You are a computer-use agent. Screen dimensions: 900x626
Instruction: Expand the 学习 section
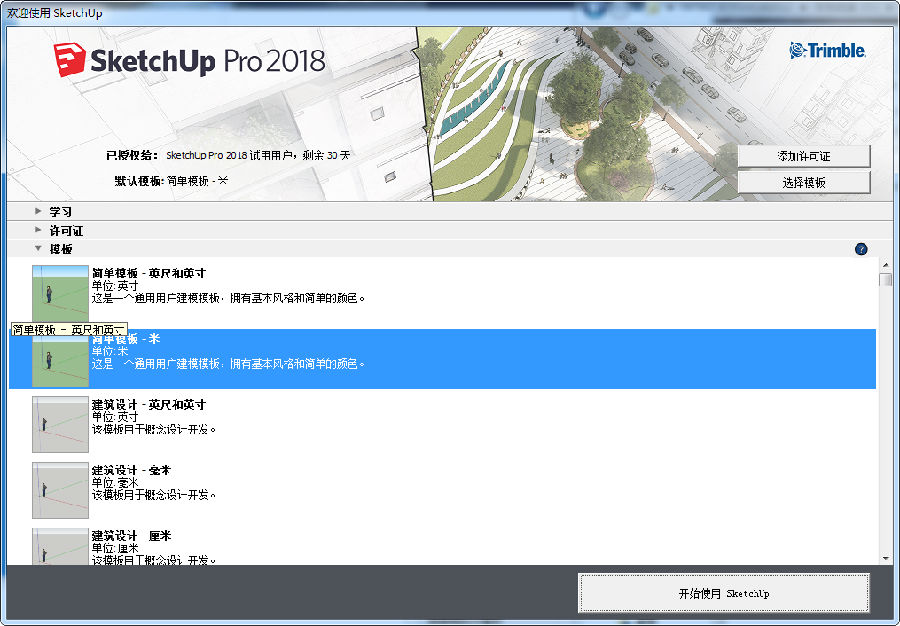[38, 211]
